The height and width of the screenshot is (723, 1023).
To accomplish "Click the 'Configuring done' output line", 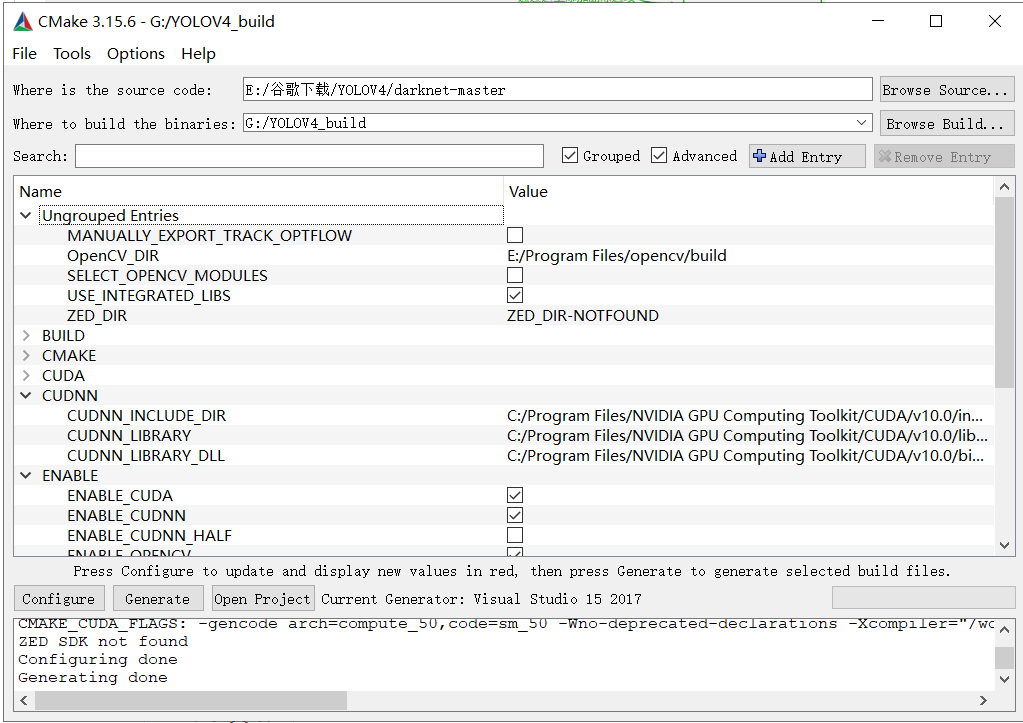I will coord(98,659).
